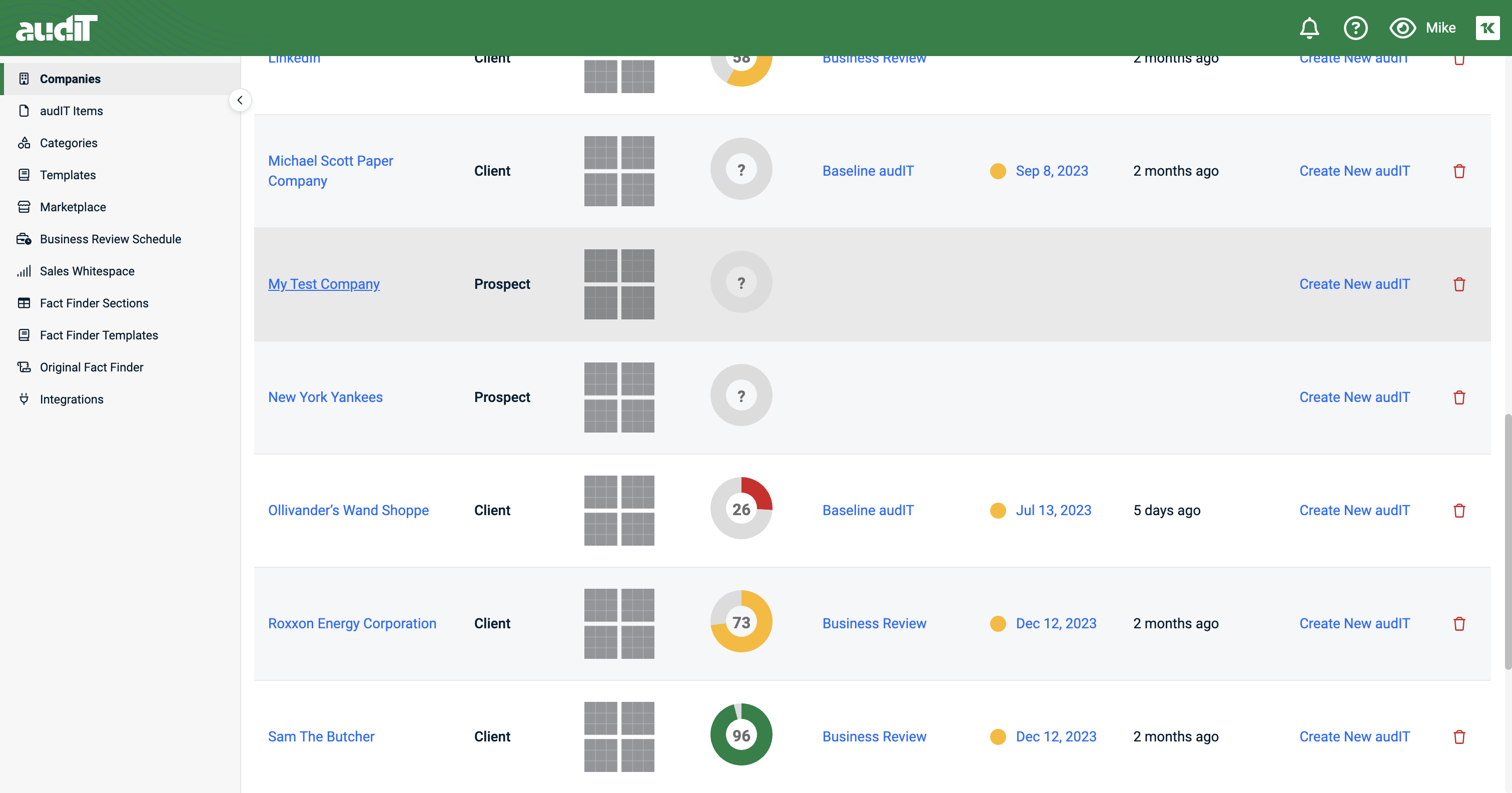Click the Kaseya logo icon in header

click(x=1487, y=28)
